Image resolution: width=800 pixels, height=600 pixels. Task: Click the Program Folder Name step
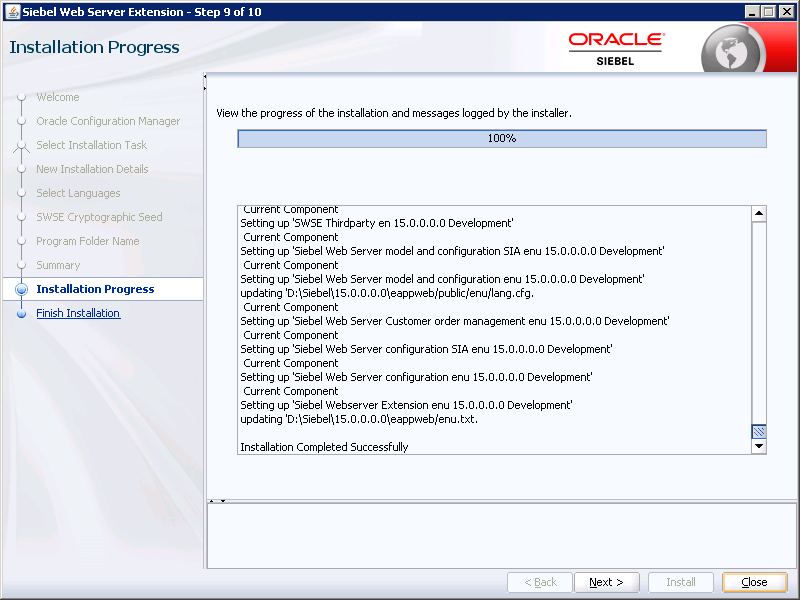[x=88, y=241]
